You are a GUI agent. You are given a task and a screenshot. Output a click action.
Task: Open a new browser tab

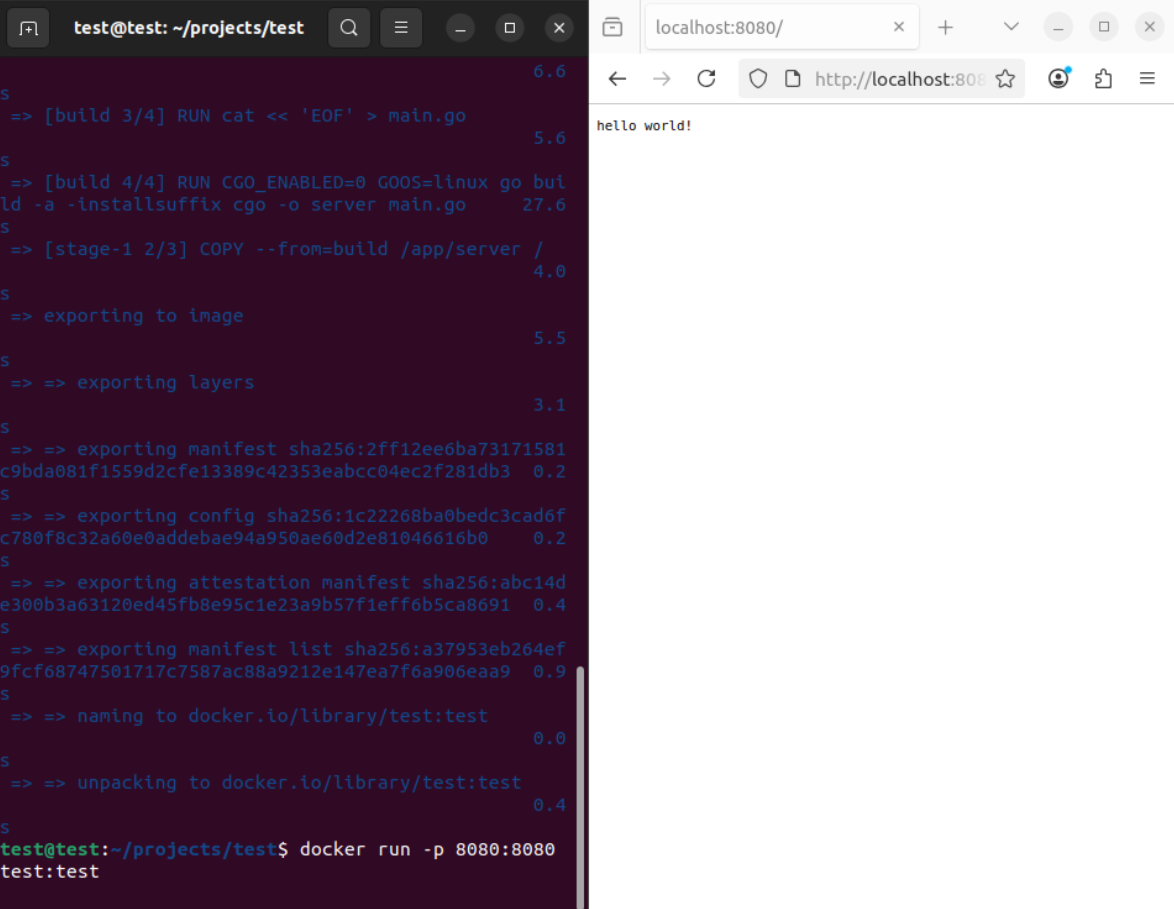coord(945,27)
